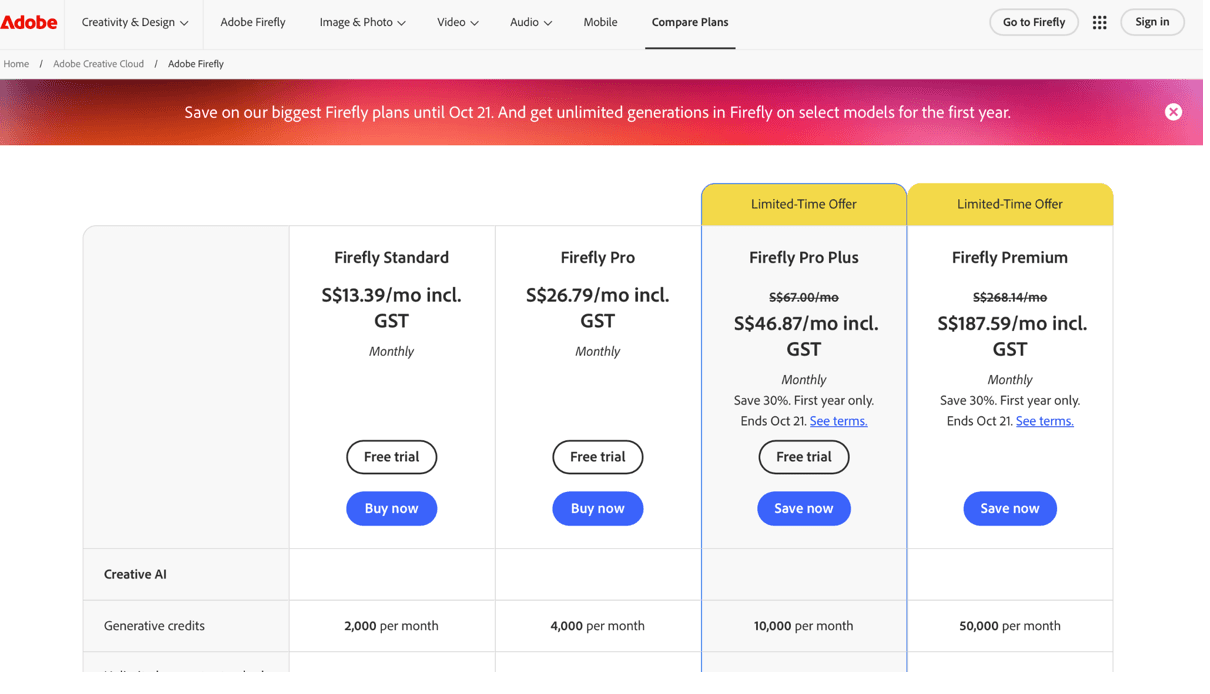Click the Sign in button

[1152, 22]
